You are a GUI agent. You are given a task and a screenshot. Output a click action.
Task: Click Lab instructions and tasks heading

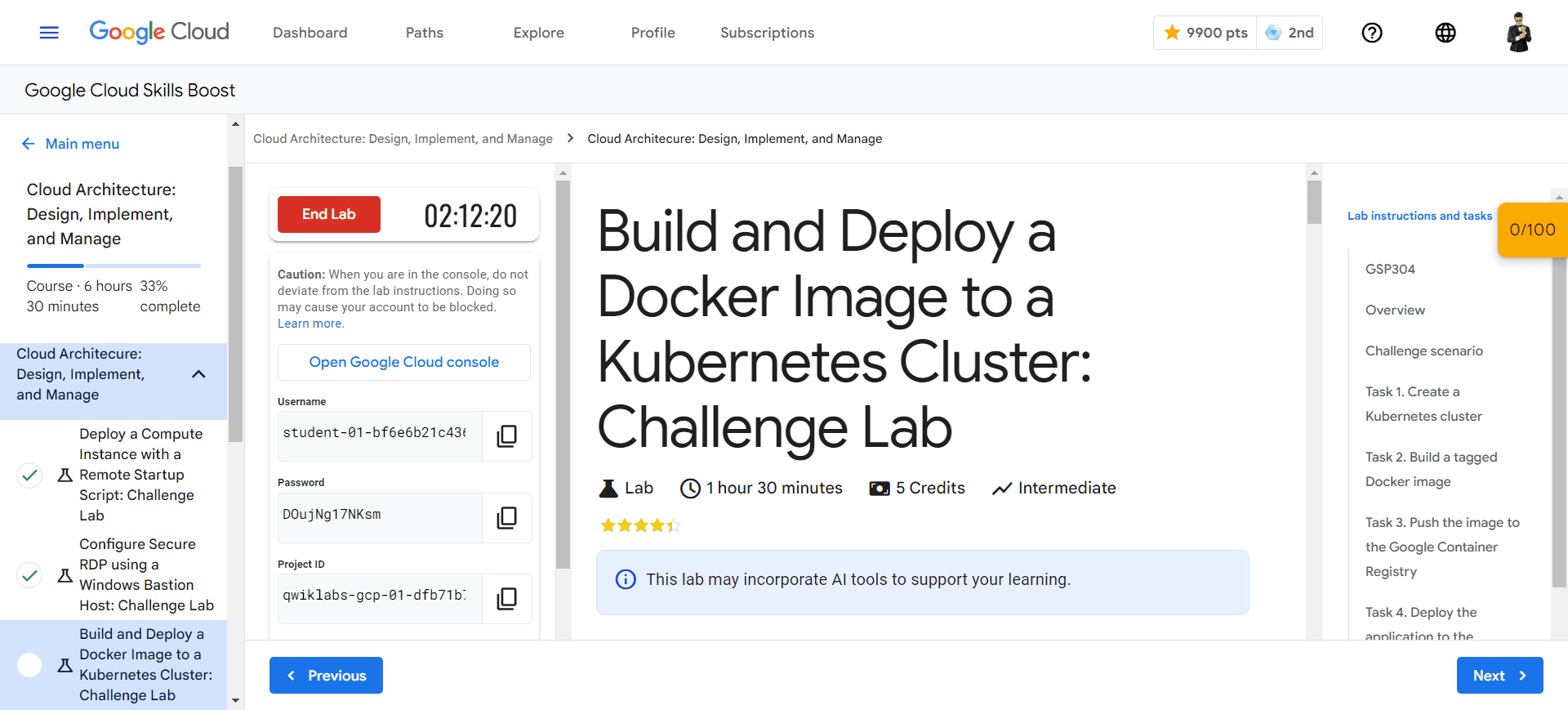(x=1419, y=216)
